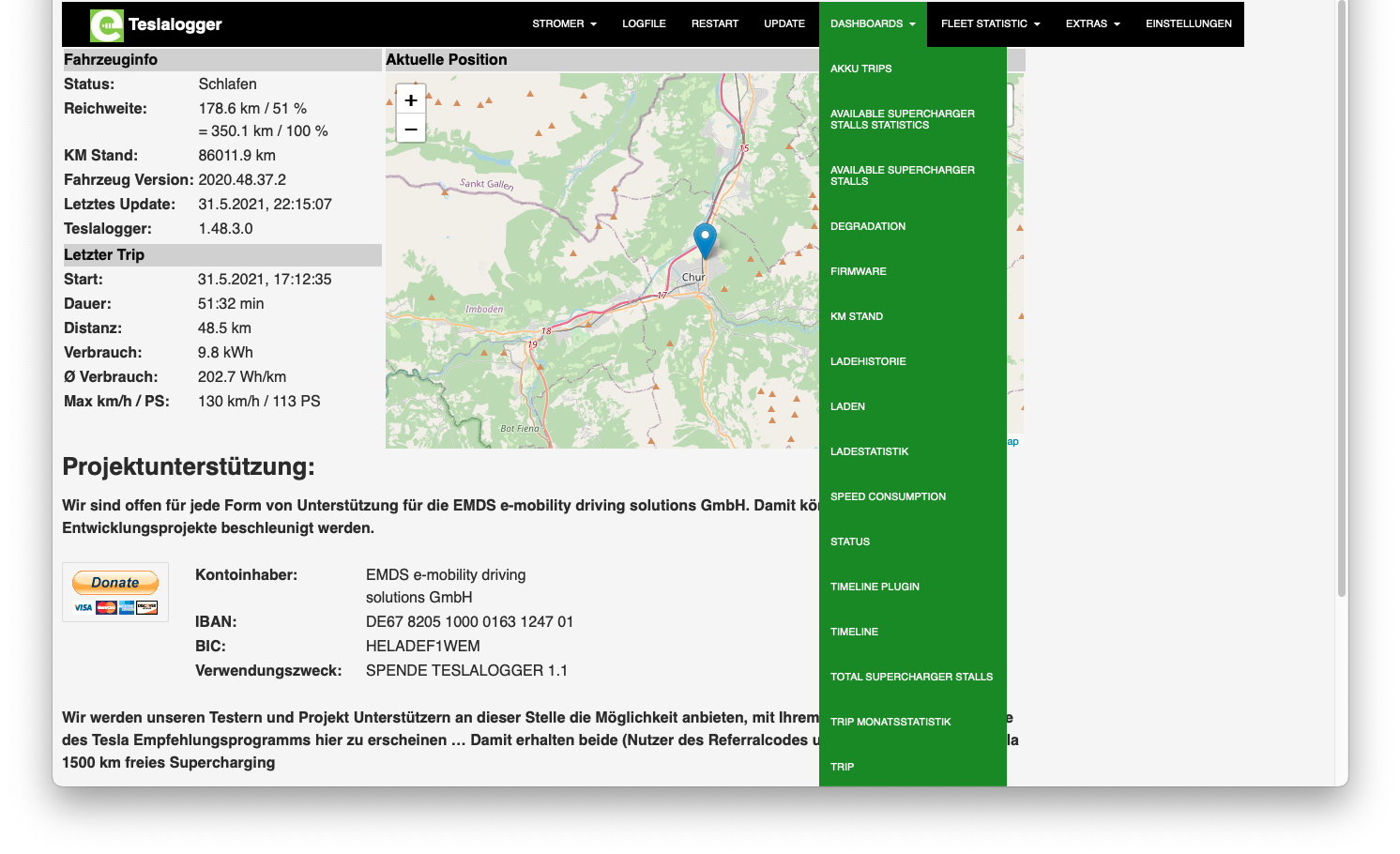Open the Firmware dashboard entry
This screenshot has width=1400, height=854.
[x=858, y=271]
